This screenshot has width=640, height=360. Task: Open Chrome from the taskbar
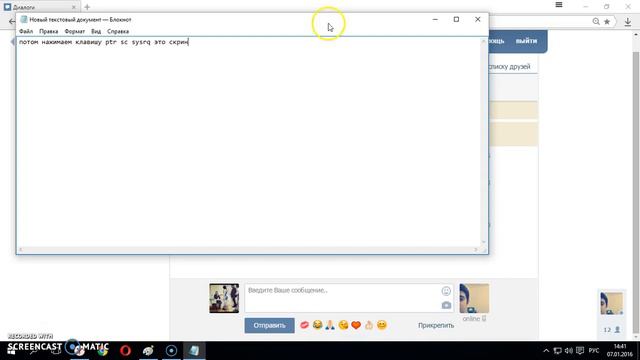(x=102, y=351)
